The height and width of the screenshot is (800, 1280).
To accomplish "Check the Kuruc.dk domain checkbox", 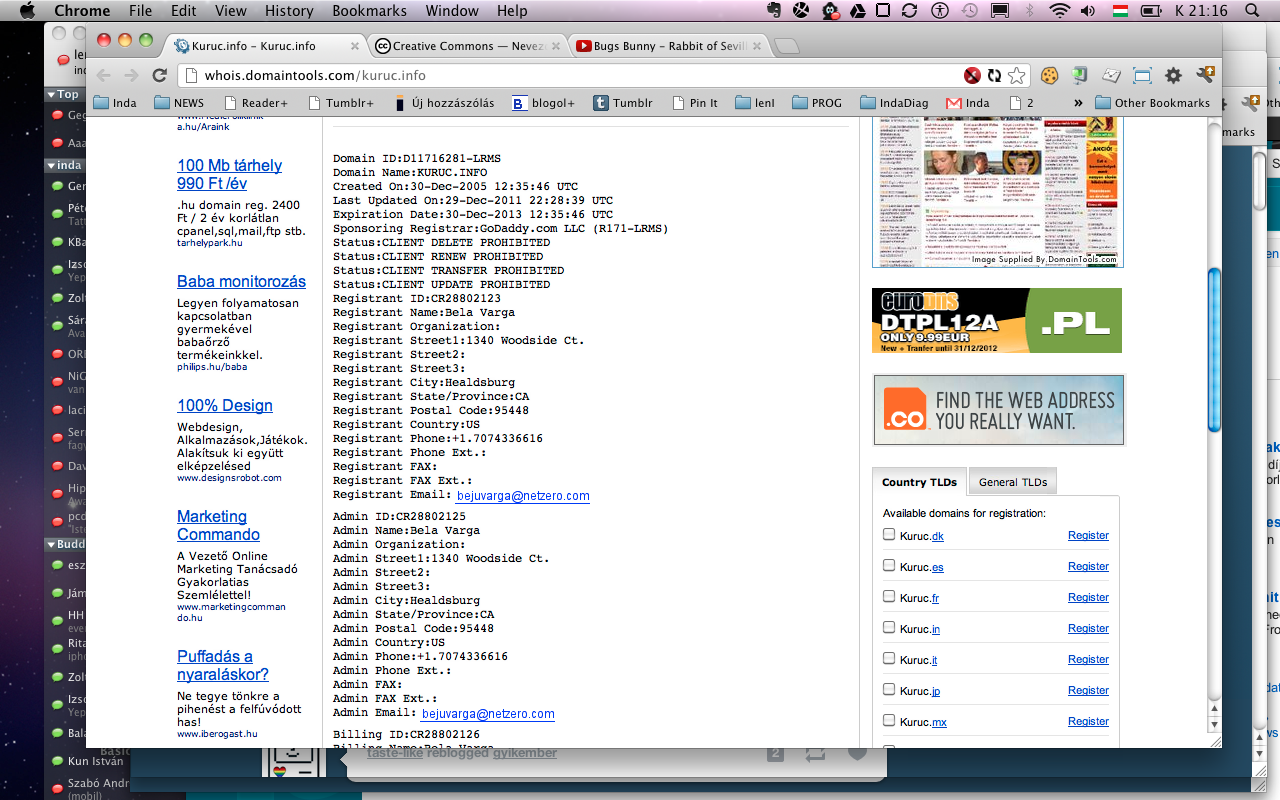I will coord(889,535).
